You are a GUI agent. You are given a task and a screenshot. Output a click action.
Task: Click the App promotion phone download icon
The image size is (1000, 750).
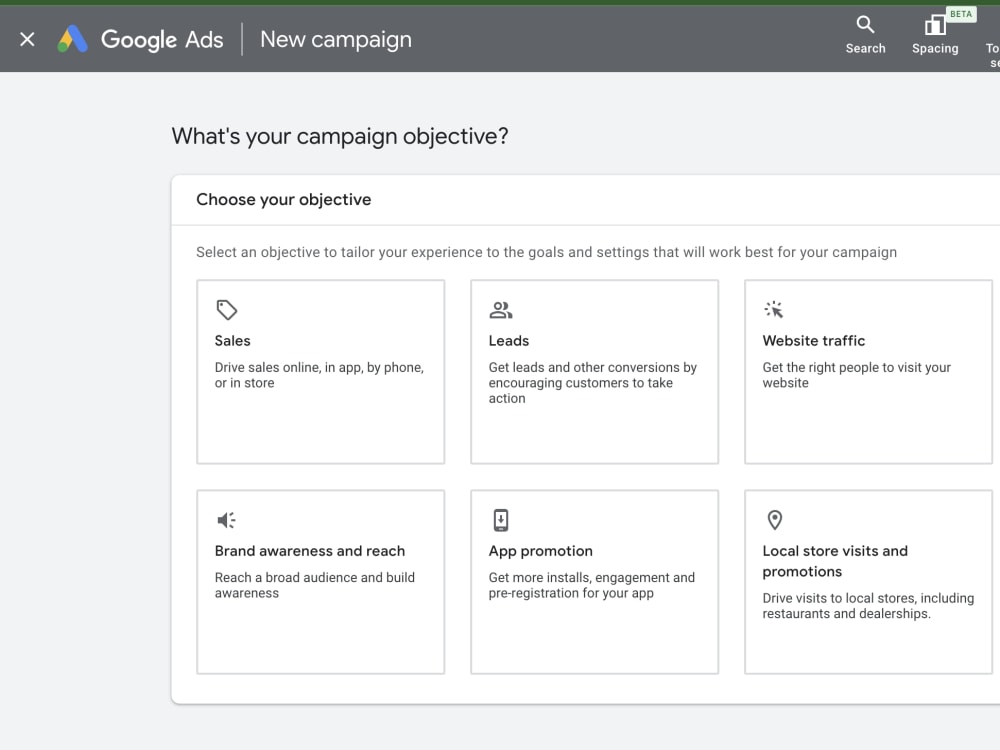[501, 520]
